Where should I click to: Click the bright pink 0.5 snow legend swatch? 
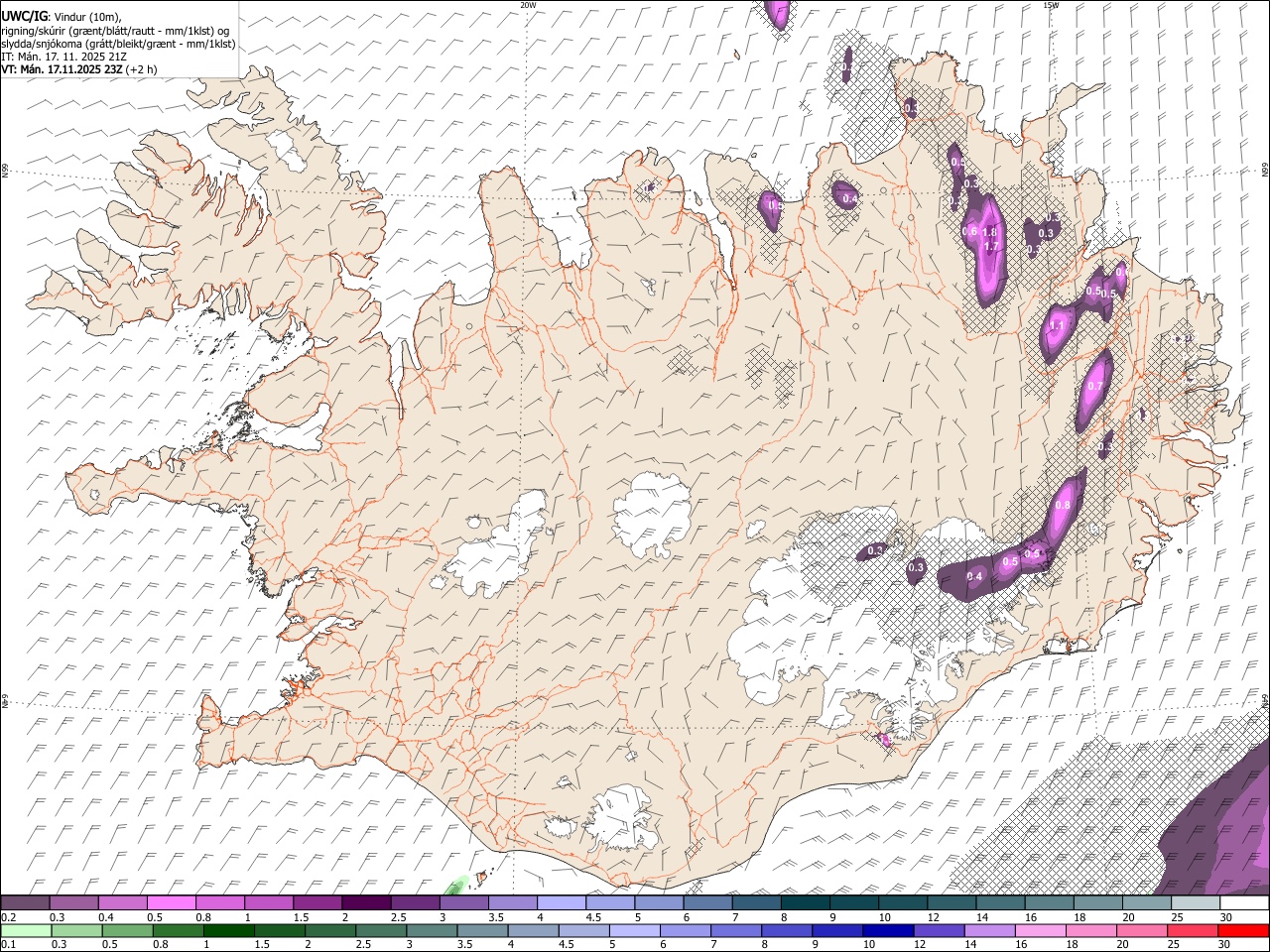click(171, 902)
